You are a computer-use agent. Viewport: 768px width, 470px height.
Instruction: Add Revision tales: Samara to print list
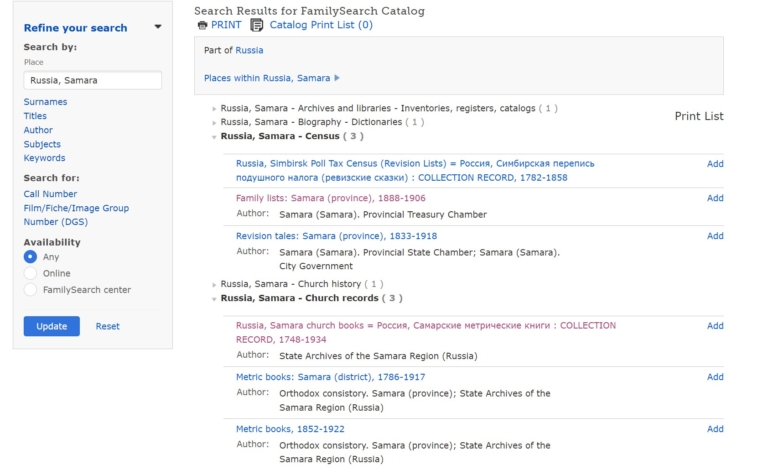click(x=715, y=236)
